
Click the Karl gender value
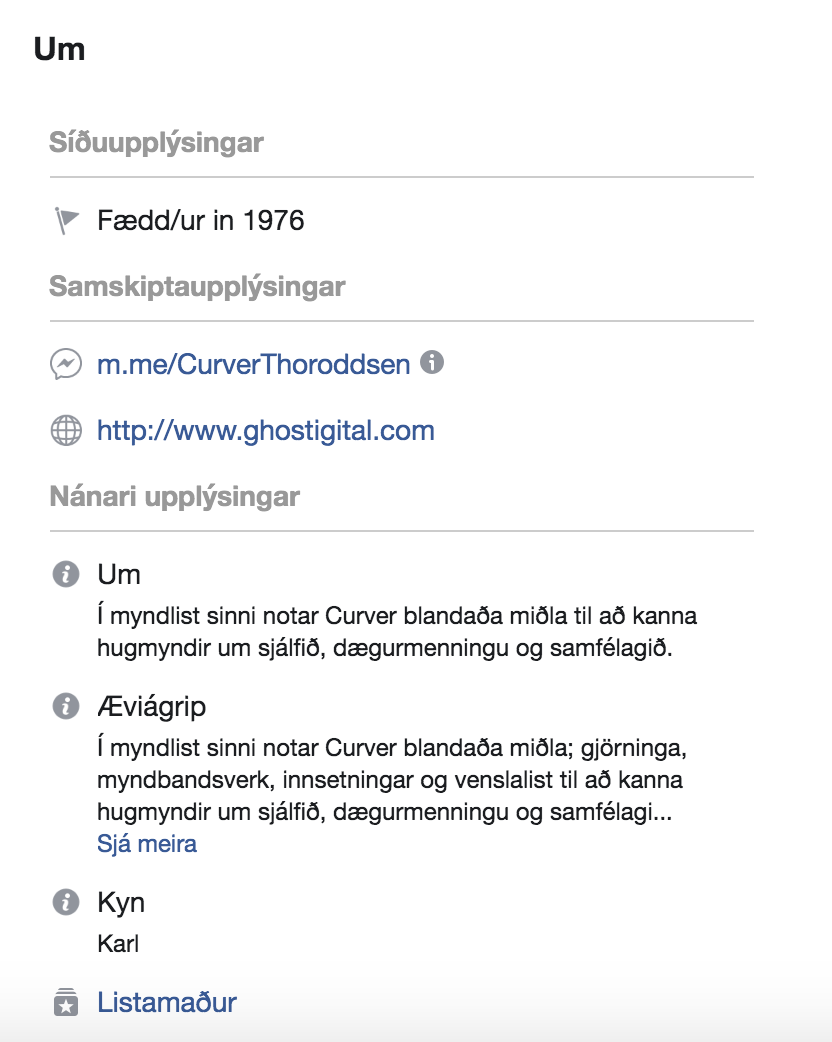point(118,944)
